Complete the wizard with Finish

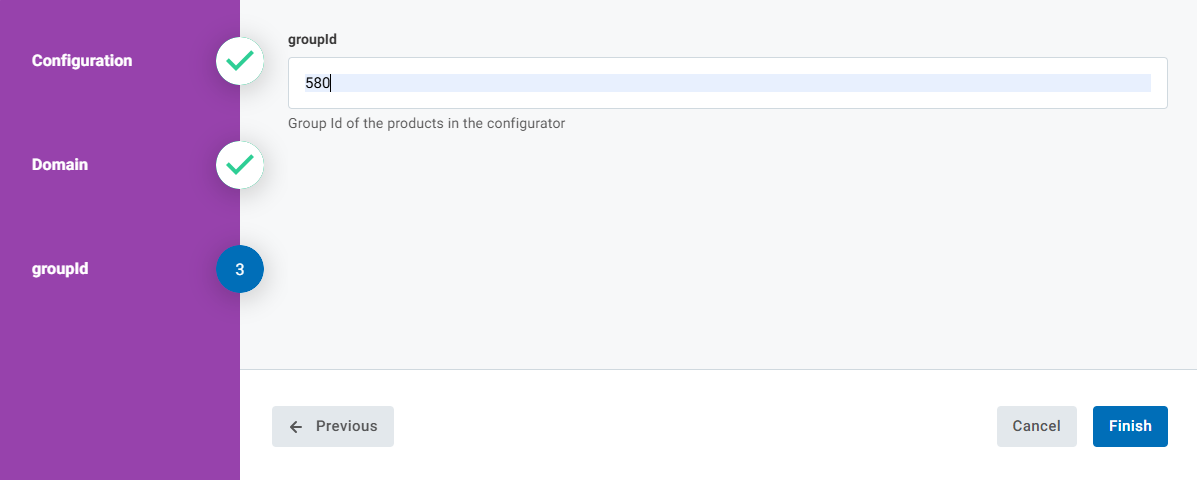click(1130, 426)
